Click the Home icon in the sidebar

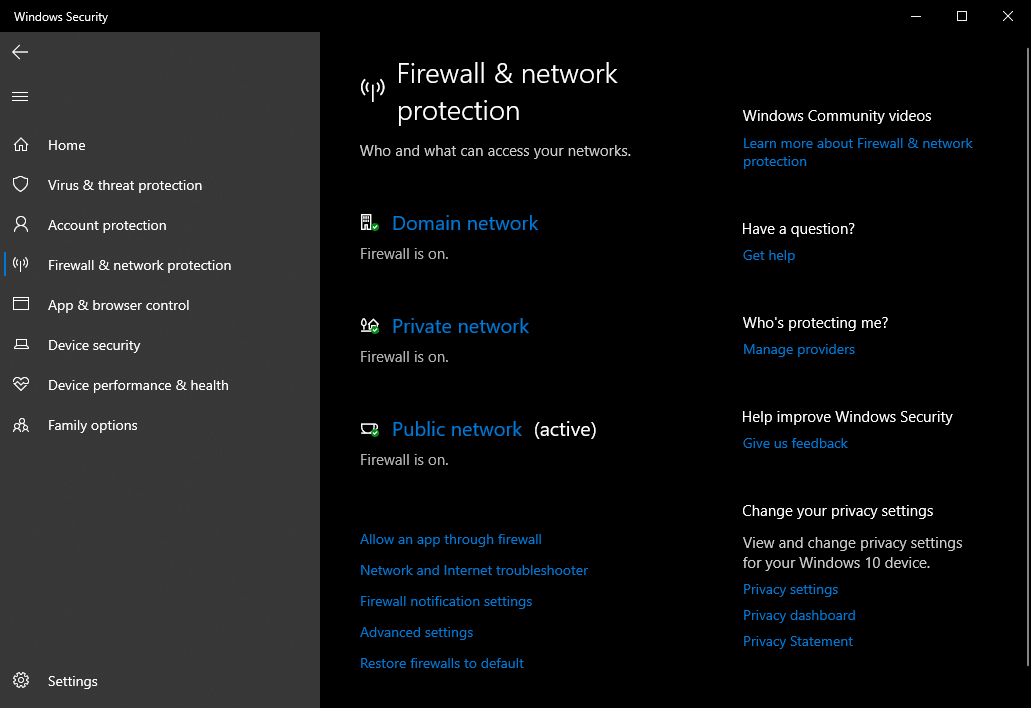tap(20, 145)
